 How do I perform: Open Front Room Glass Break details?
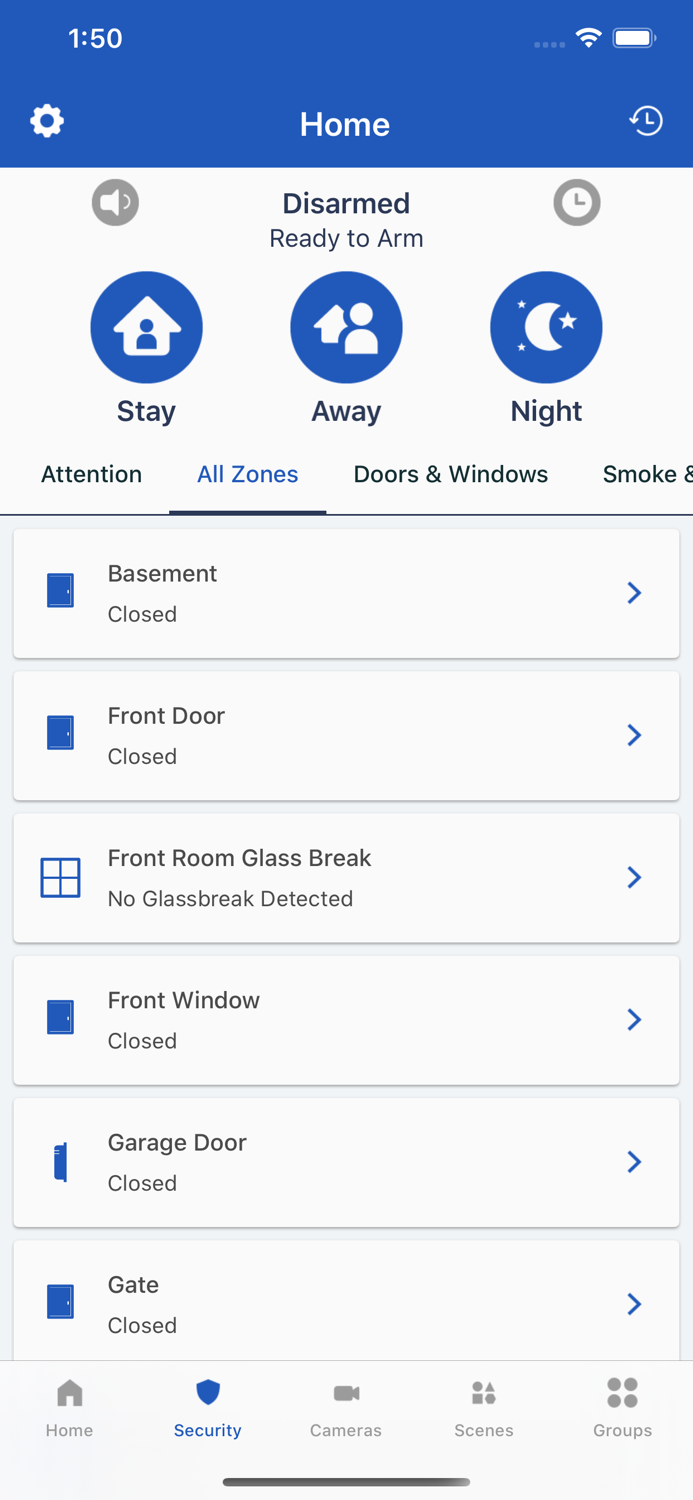pos(346,877)
